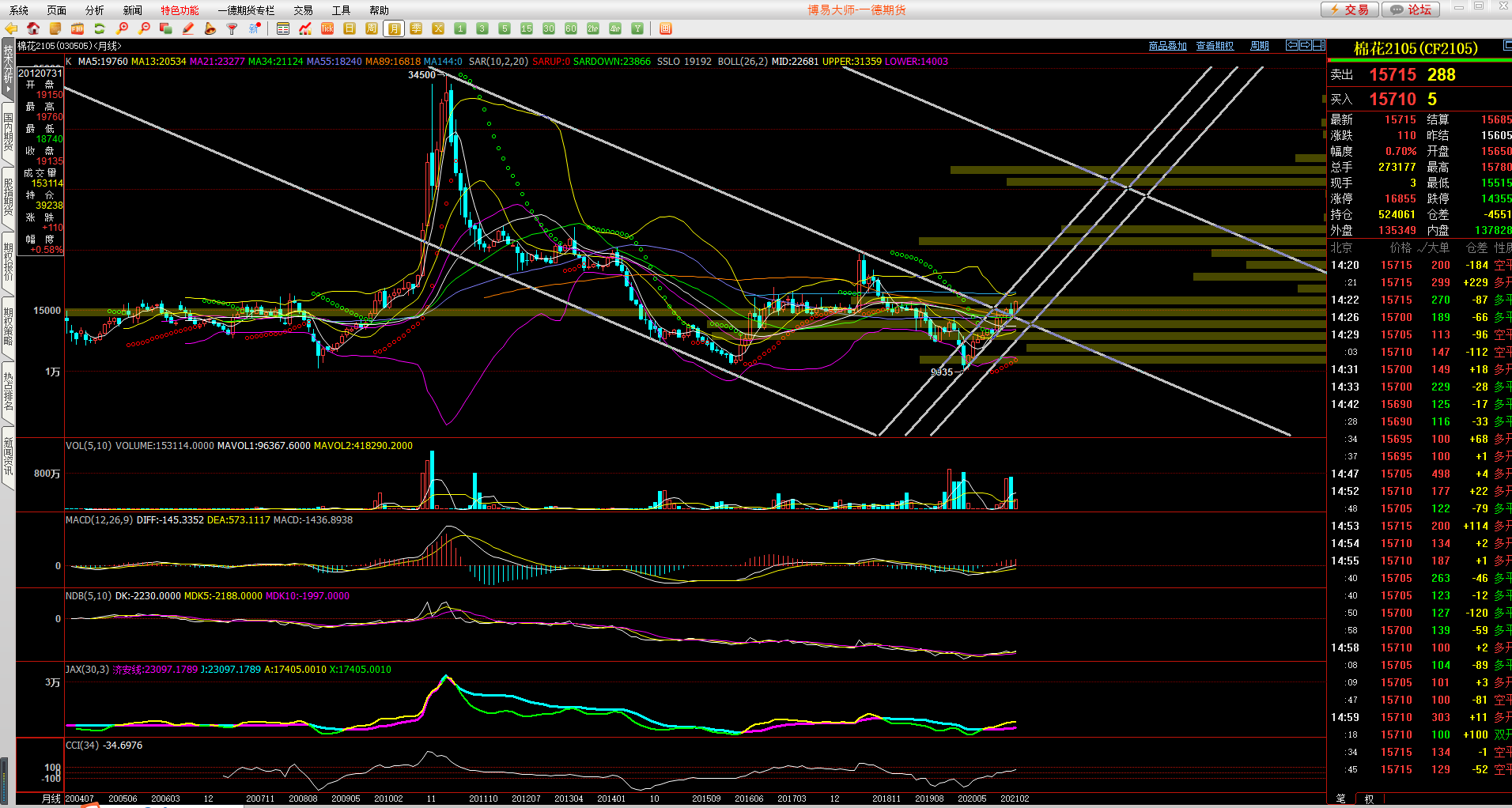
Task: Open the F10 fundamentals info icon
Action: [x=77, y=28]
